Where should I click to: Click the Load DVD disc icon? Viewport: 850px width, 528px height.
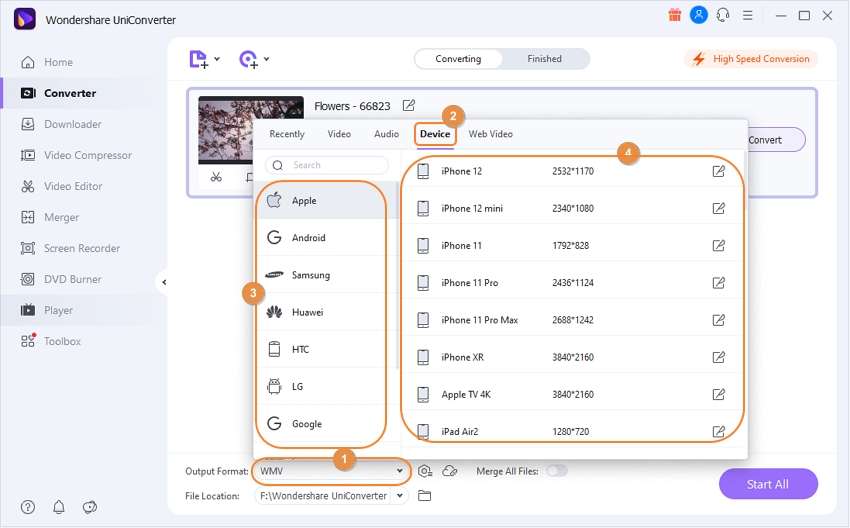tap(248, 59)
